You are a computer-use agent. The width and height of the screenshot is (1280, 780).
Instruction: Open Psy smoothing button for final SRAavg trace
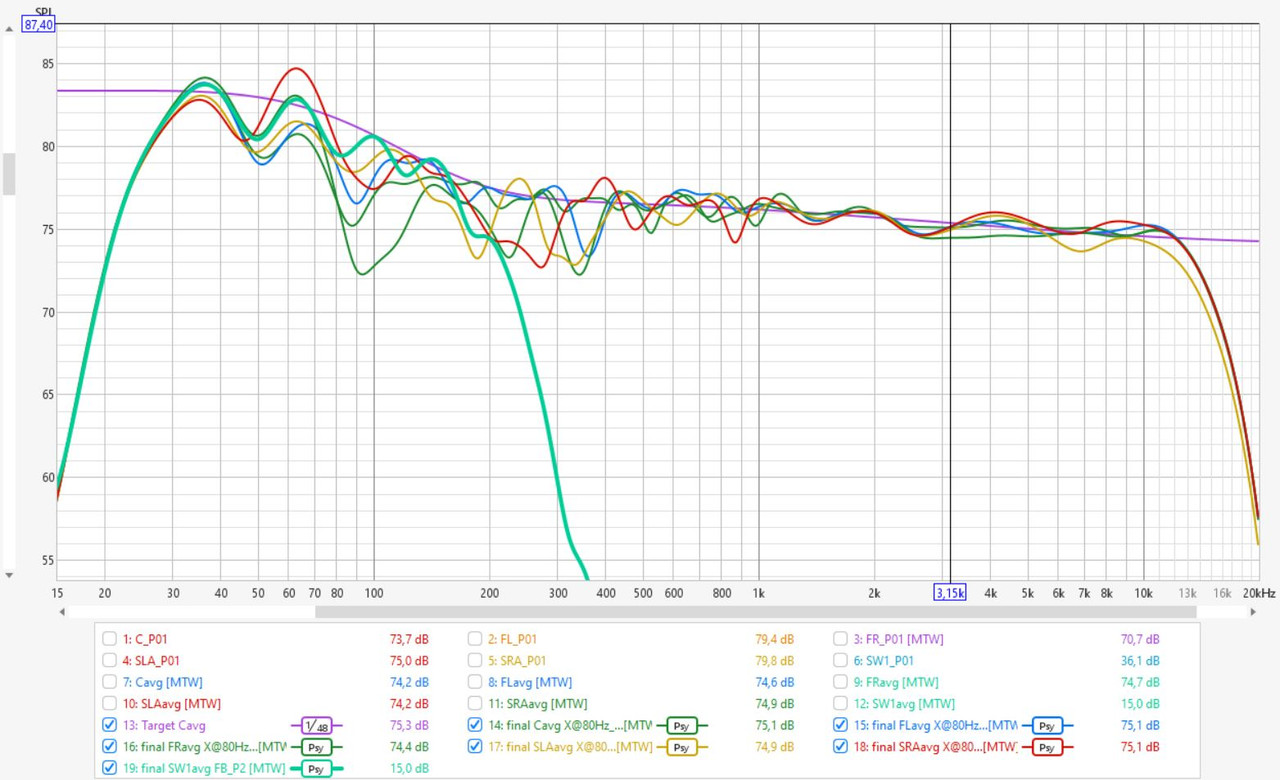coord(1047,747)
